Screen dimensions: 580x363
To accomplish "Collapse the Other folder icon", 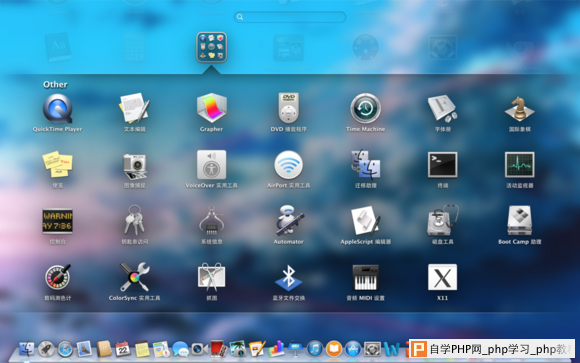I will click(x=212, y=47).
